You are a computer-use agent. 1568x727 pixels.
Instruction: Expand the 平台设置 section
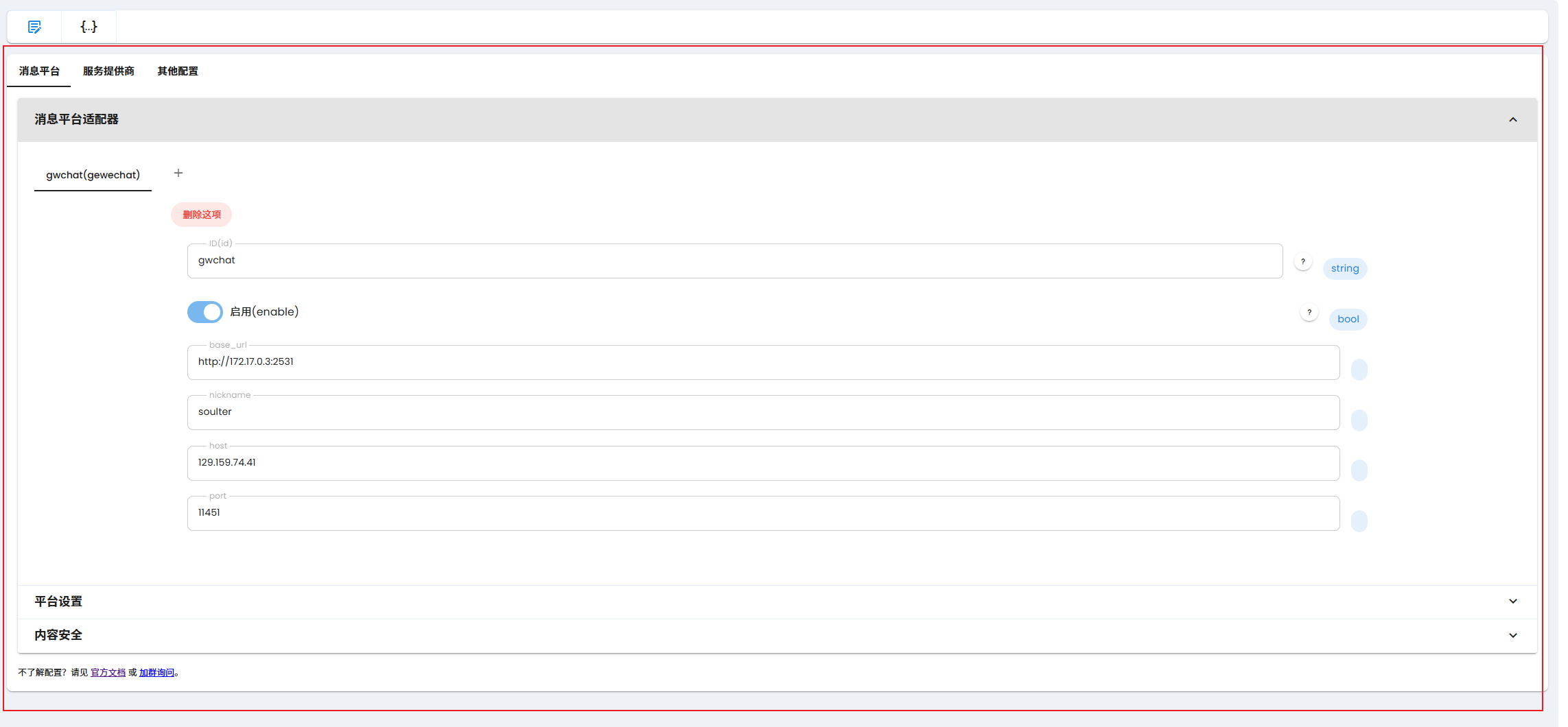coord(777,601)
